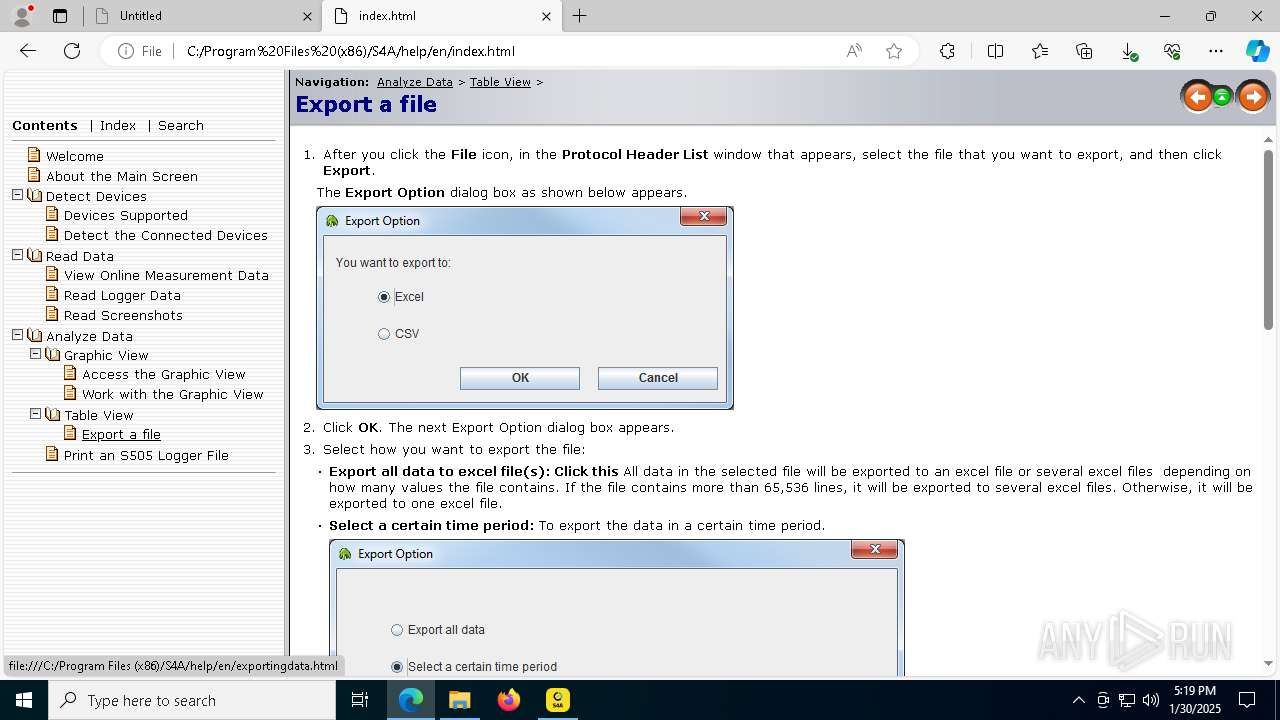Go back in the browser
The width and height of the screenshot is (1280, 720).
pos(28,51)
